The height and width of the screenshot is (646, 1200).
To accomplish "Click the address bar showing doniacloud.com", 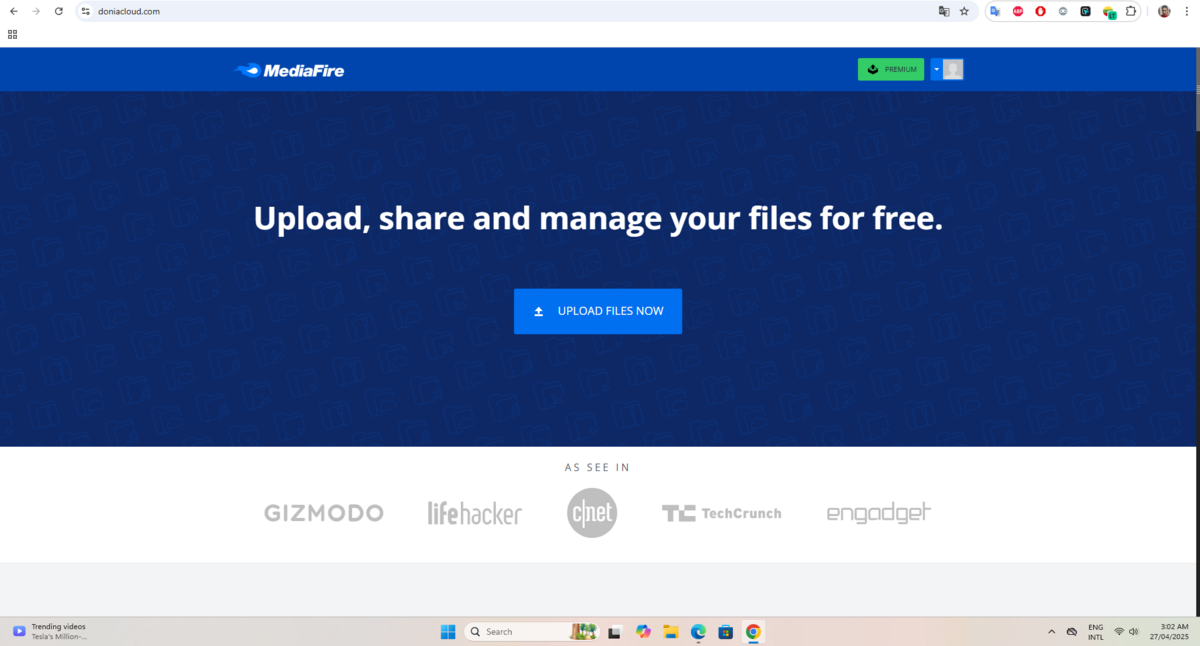I will [526, 11].
